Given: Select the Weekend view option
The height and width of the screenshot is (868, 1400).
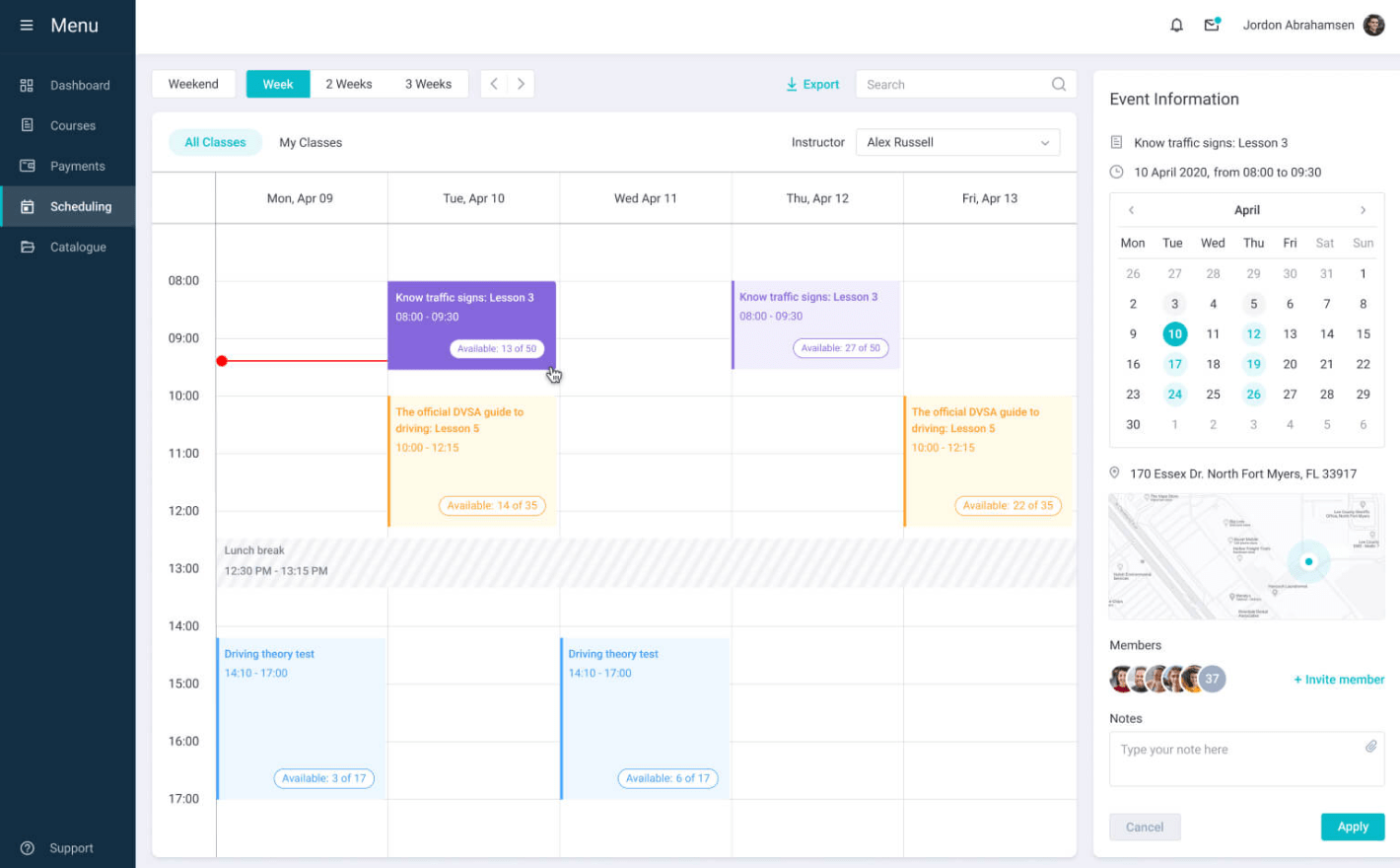Looking at the screenshot, I should pyautogui.click(x=193, y=84).
